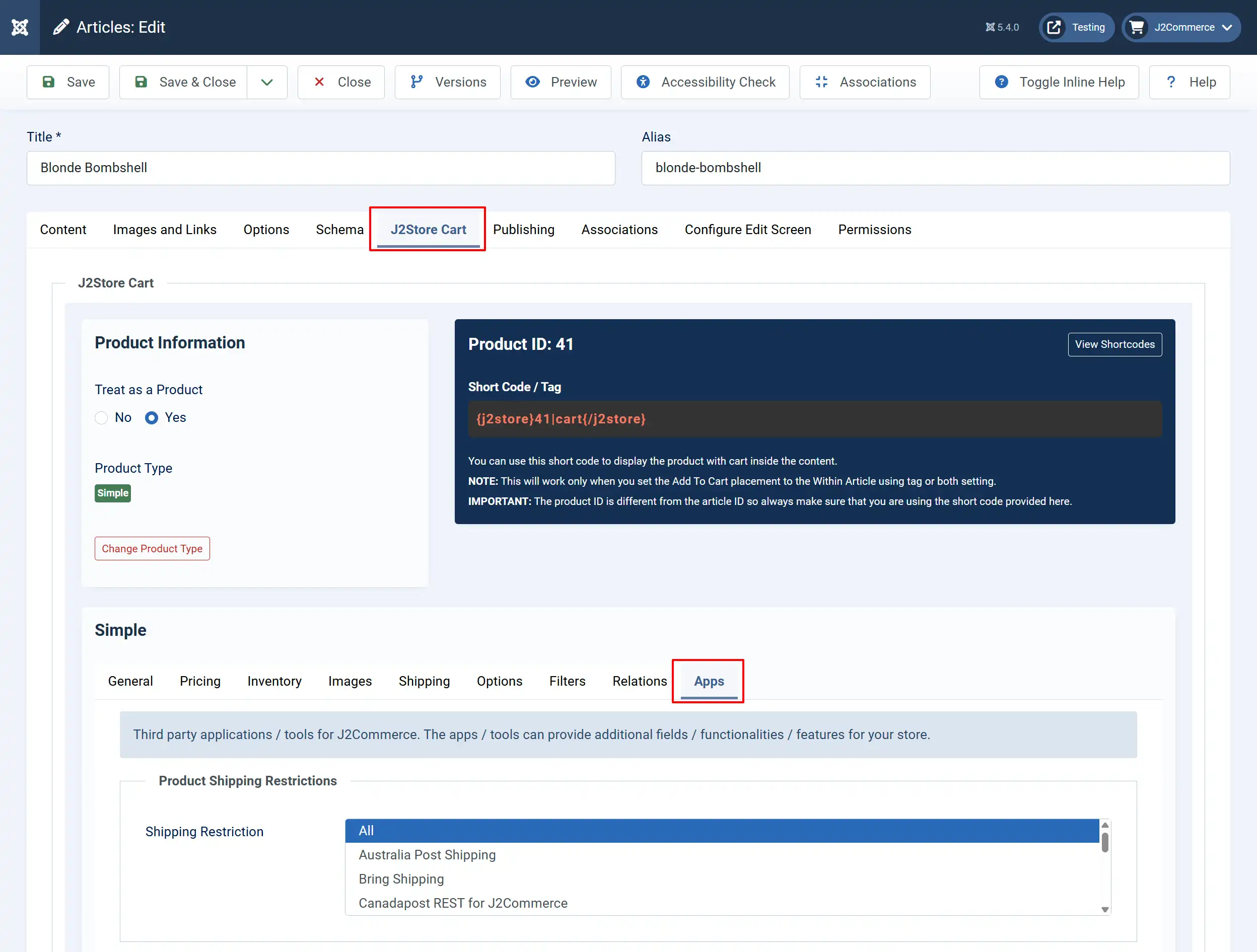The width and height of the screenshot is (1257, 952).
Task: Click View Shortcodes button
Action: (1114, 344)
